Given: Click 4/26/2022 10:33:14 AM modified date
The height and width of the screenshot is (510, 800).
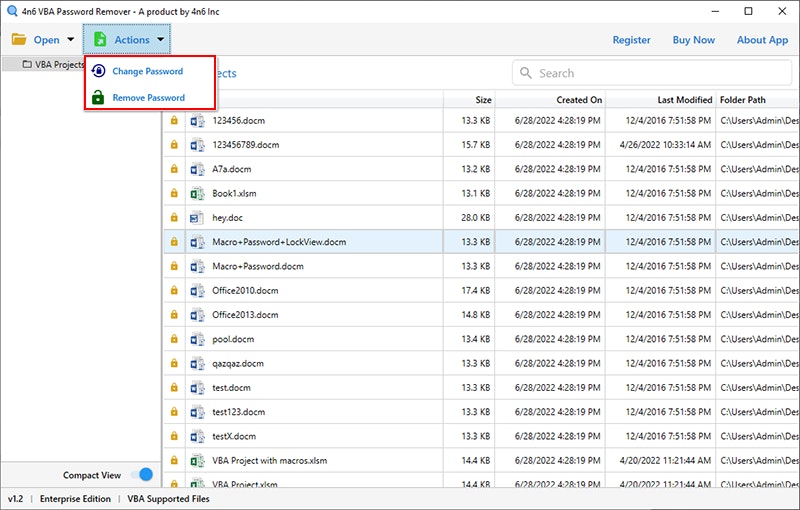Looking at the screenshot, I should 665,145.
